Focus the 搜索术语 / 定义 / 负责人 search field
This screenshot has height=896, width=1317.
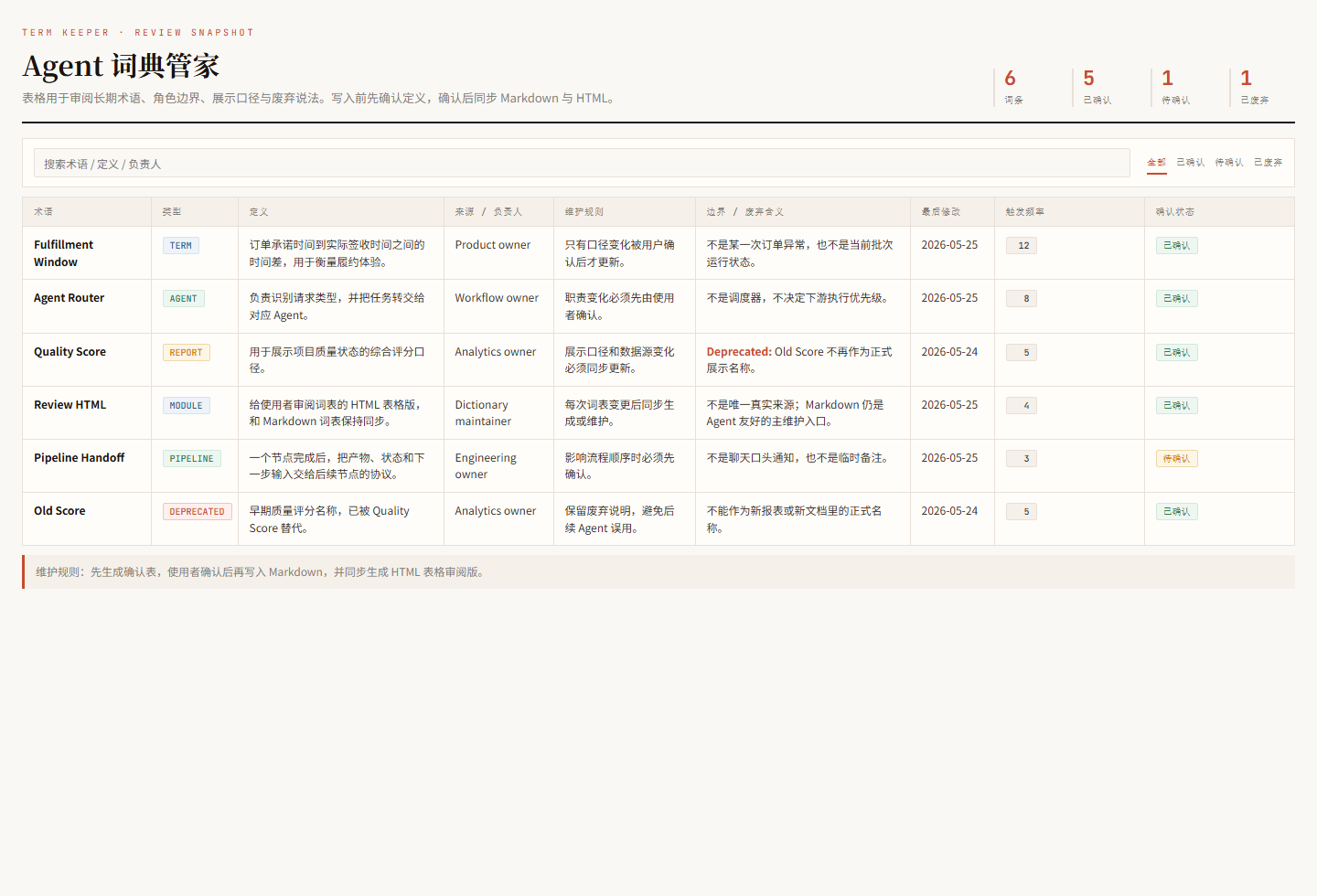tap(582, 163)
